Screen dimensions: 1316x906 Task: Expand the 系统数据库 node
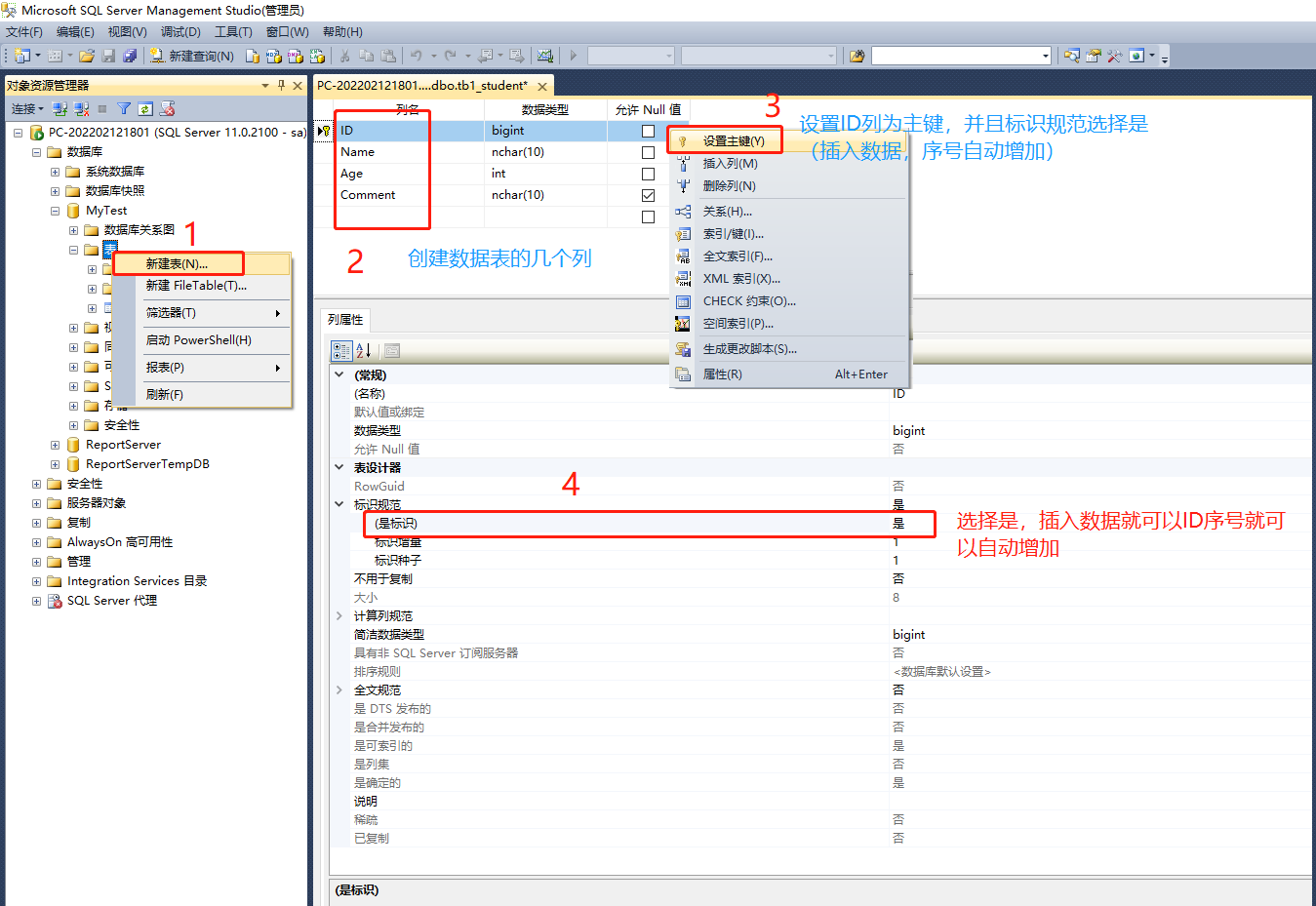(x=55, y=172)
